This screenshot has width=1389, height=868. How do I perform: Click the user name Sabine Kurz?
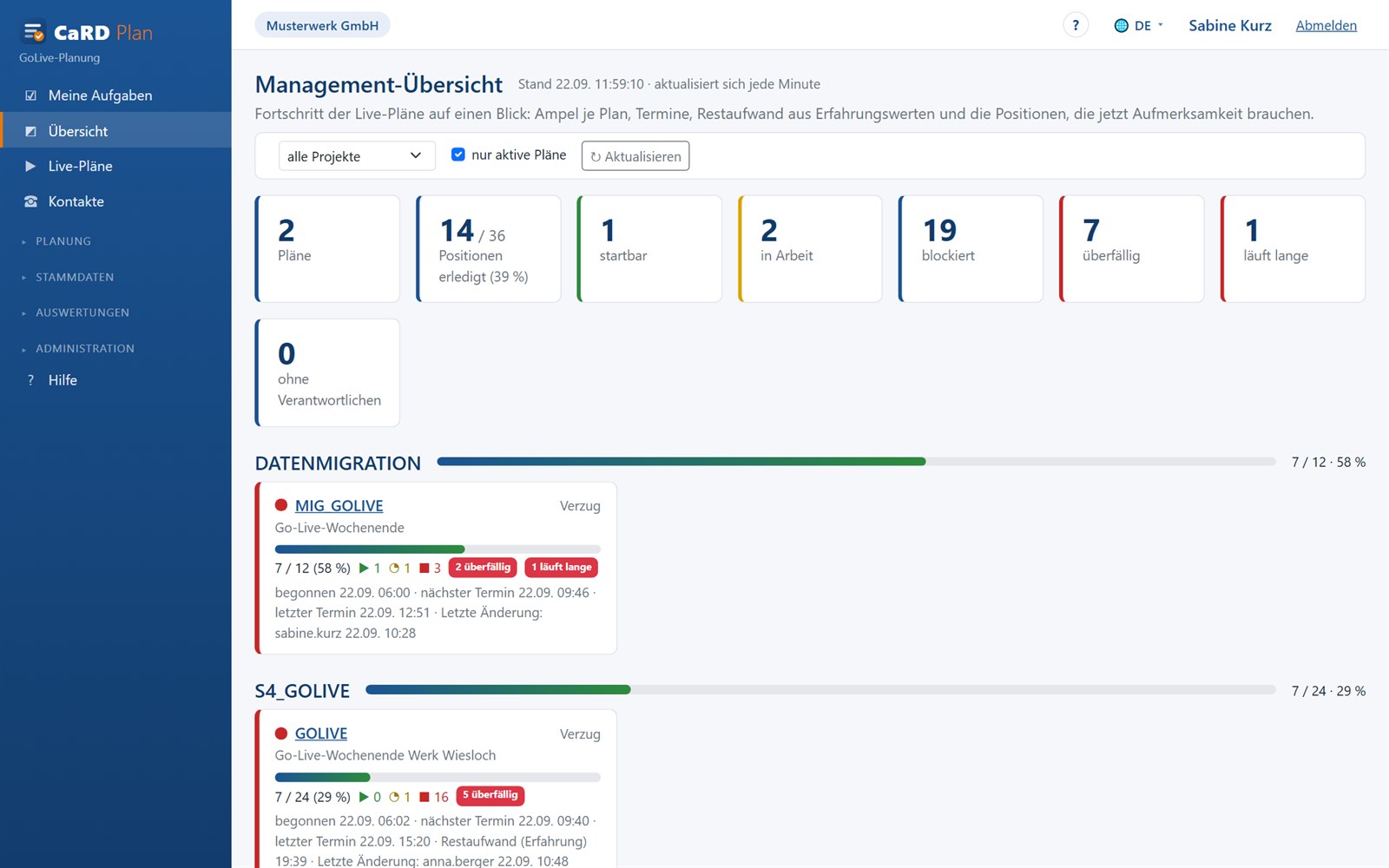click(1230, 26)
